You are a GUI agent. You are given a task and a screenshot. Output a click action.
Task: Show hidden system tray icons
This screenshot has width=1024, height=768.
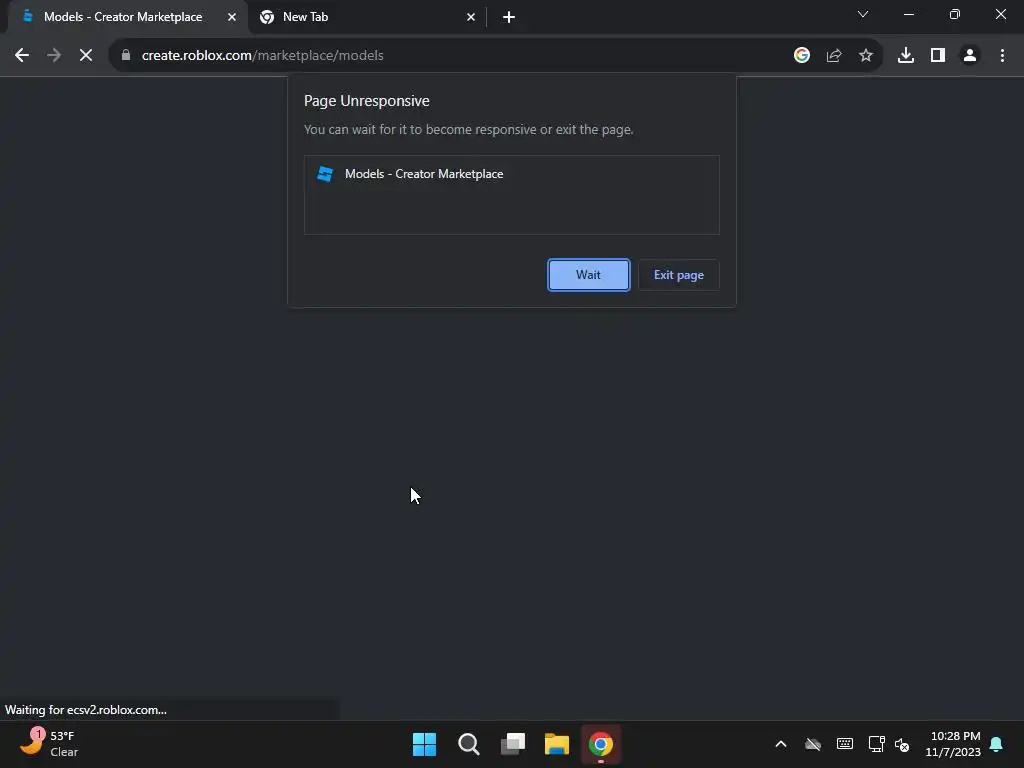tap(780, 744)
